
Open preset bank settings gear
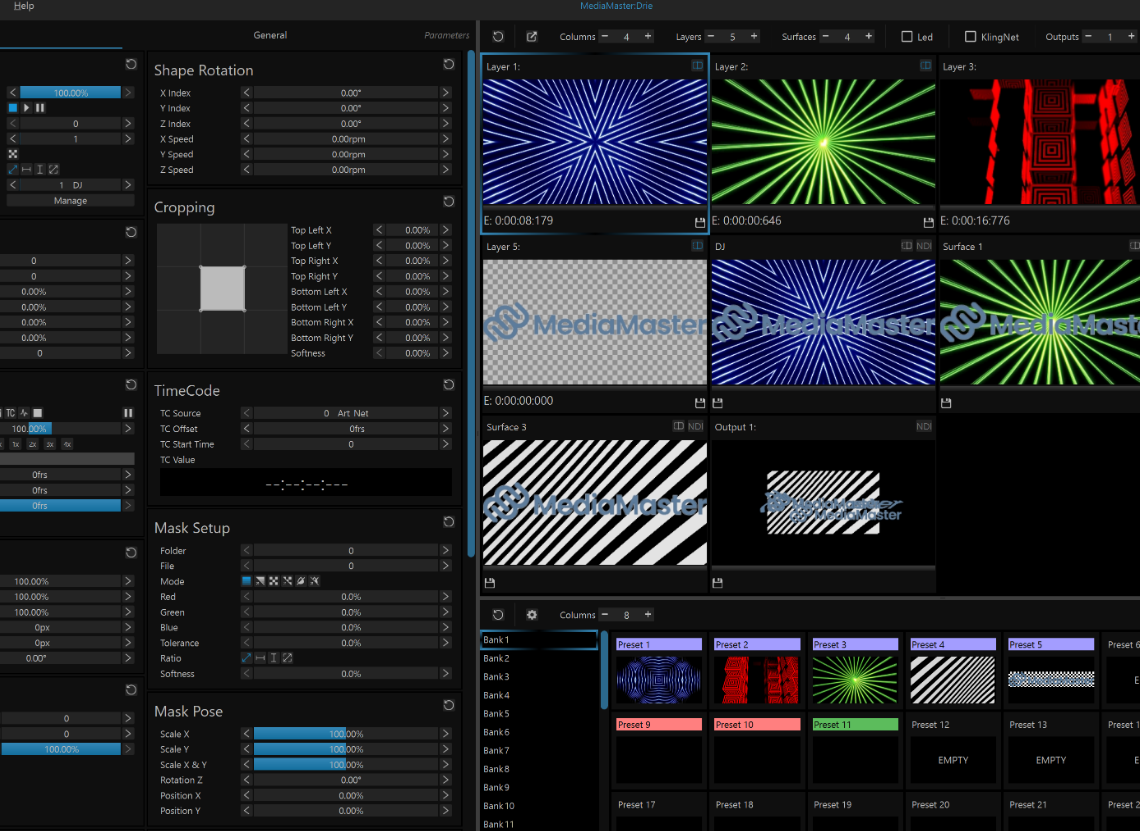[532, 615]
